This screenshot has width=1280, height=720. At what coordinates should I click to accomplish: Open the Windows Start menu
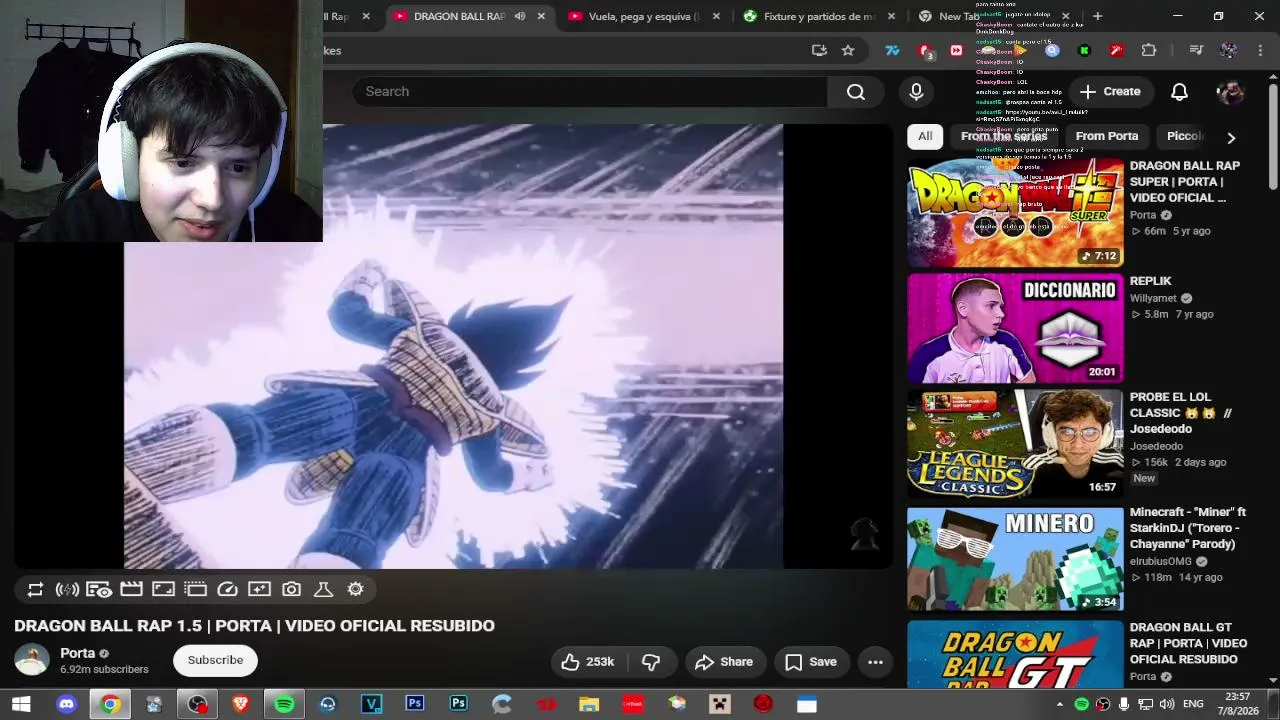click(x=21, y=704)
